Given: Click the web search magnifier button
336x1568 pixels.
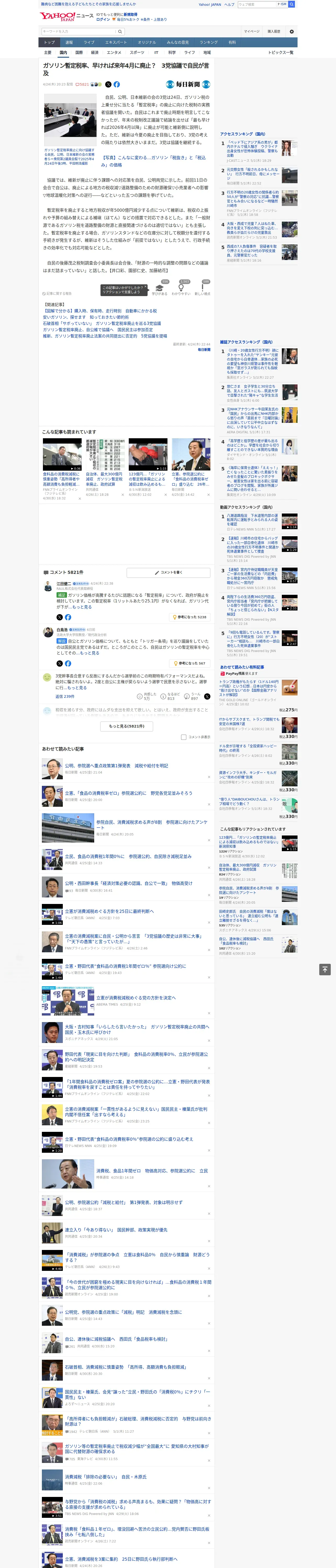Looking at the screenshot, I should 292,4.
